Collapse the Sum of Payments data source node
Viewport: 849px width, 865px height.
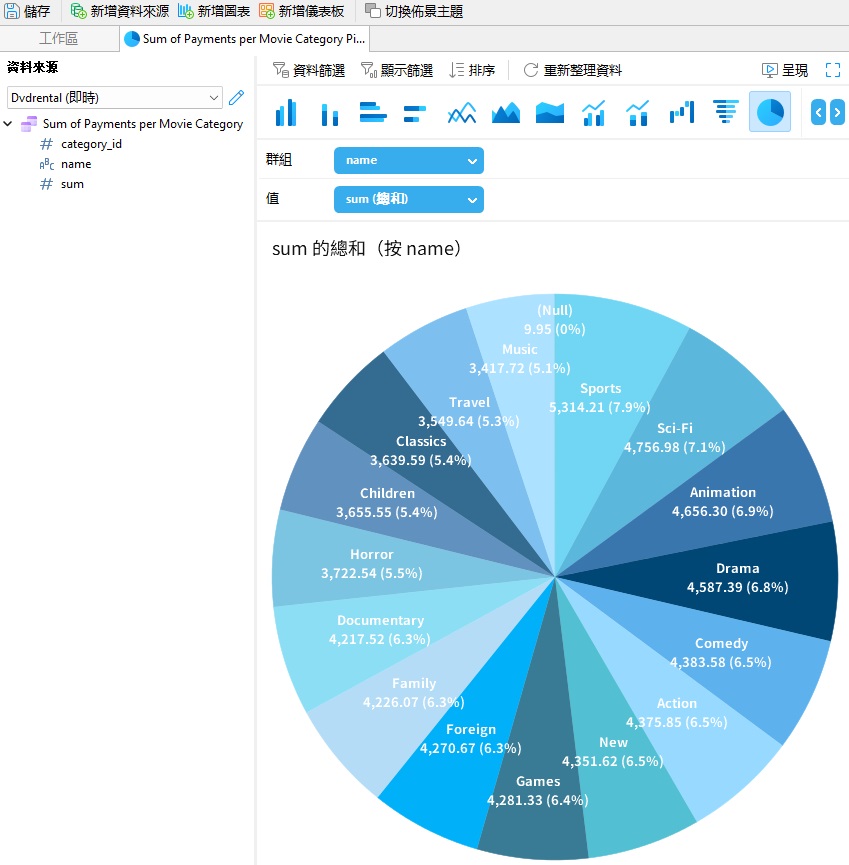pos(10,124)
